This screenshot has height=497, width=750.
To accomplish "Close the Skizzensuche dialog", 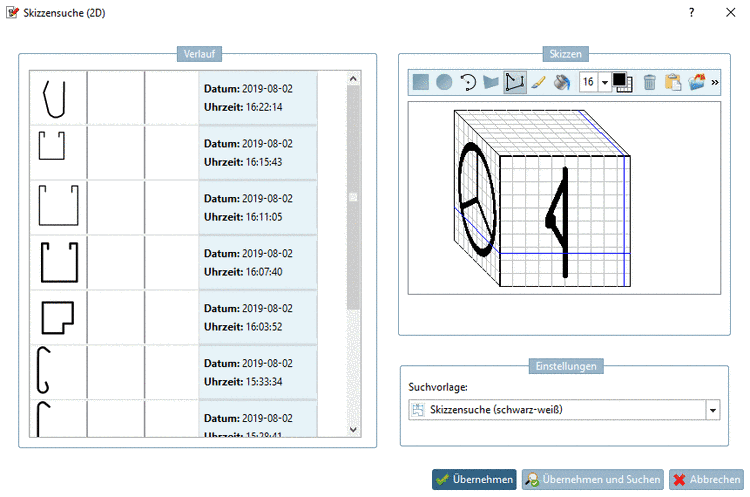I will (730, 12).
